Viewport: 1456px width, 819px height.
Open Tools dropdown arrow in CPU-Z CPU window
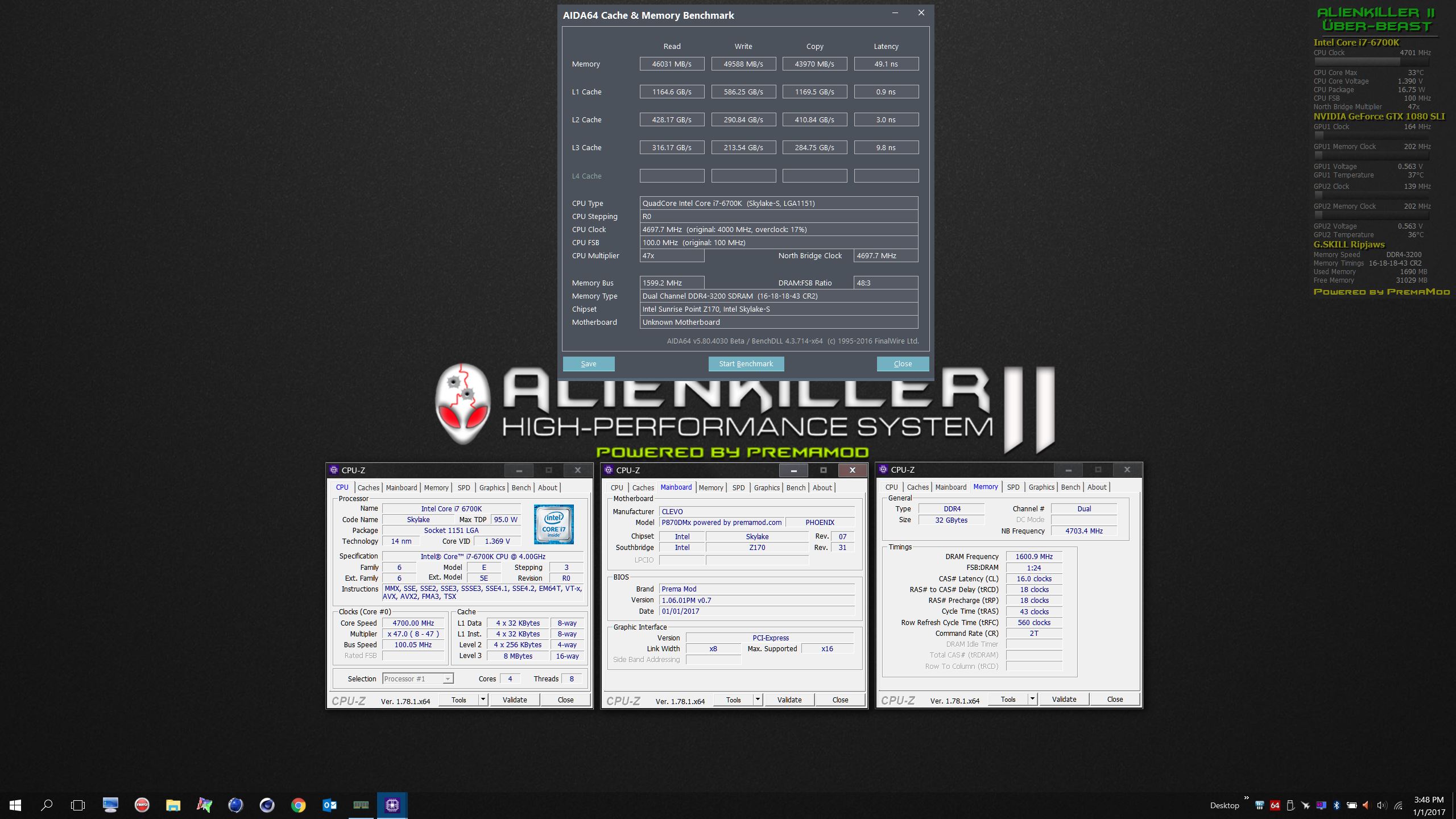pos(483,700)
